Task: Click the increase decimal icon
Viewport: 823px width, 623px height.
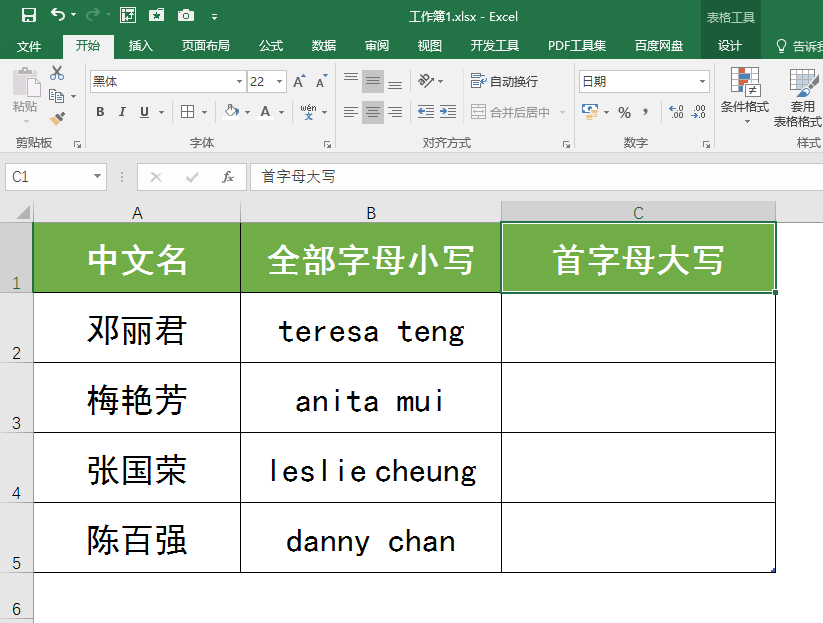Action: point(676,112)
